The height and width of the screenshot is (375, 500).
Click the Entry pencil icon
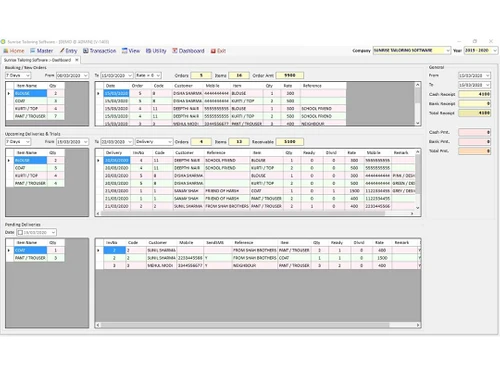(x=62, y=51)
